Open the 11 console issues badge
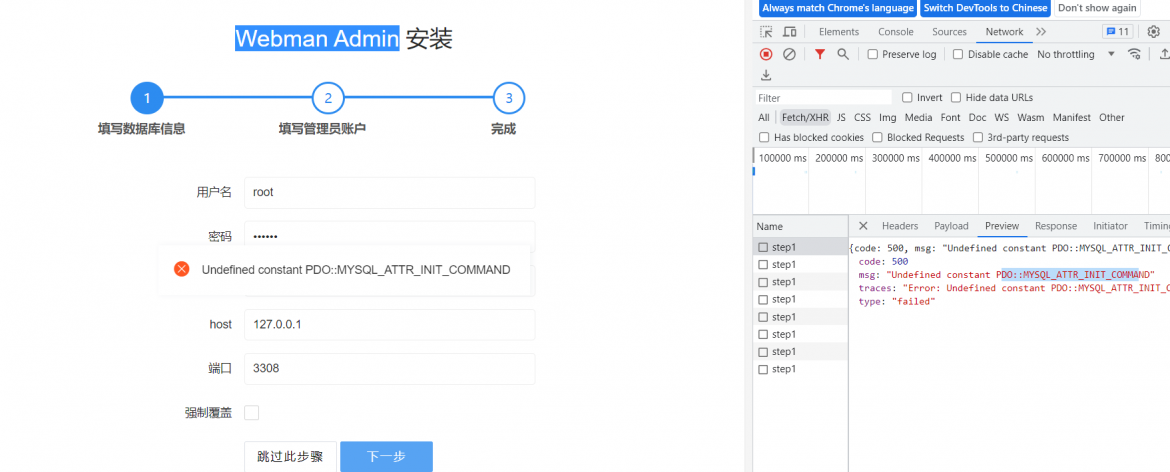This screenshot has height=472, width=1170. [1117, 31]
